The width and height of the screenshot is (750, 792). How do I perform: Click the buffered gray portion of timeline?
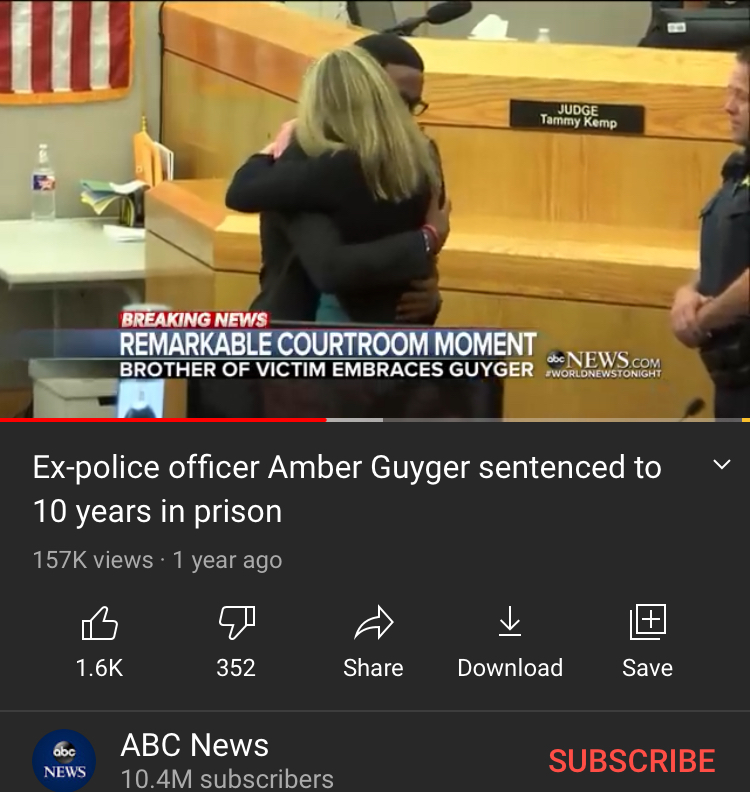(355, 420)
